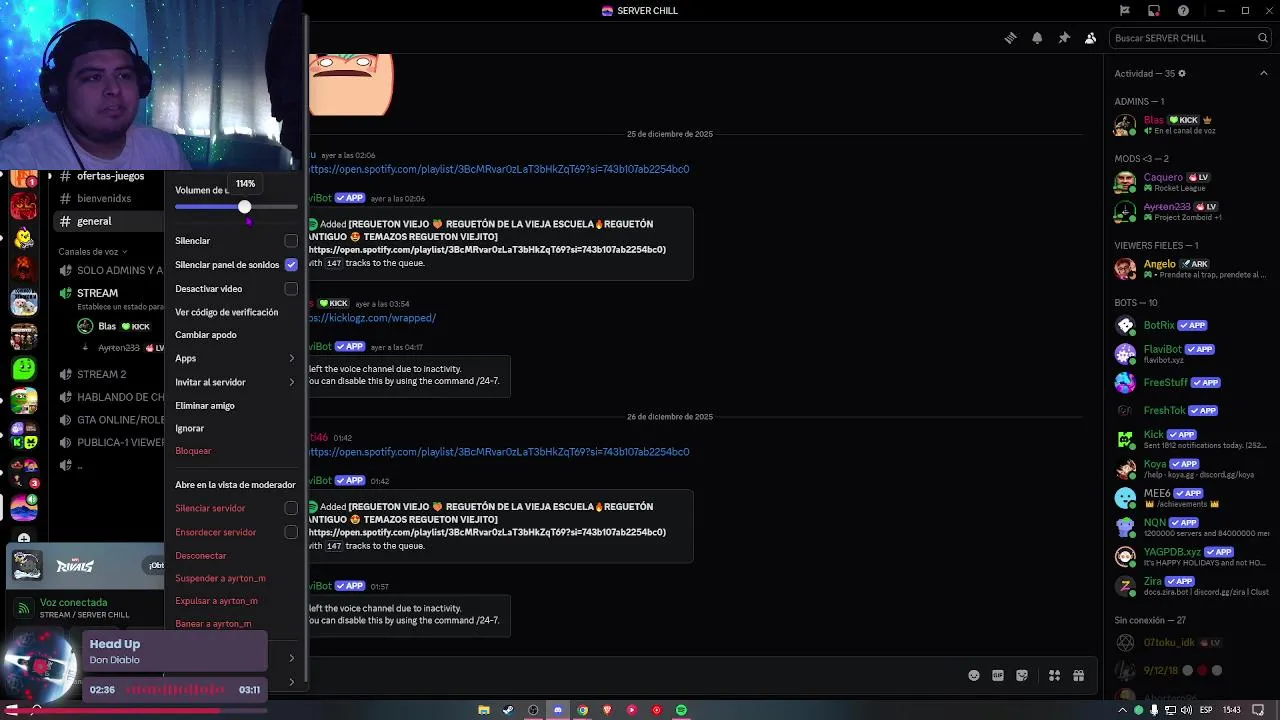Click the MEE6 bot avatar
This screenshot has height=720, width=1280.
(x=1126, y=498)
